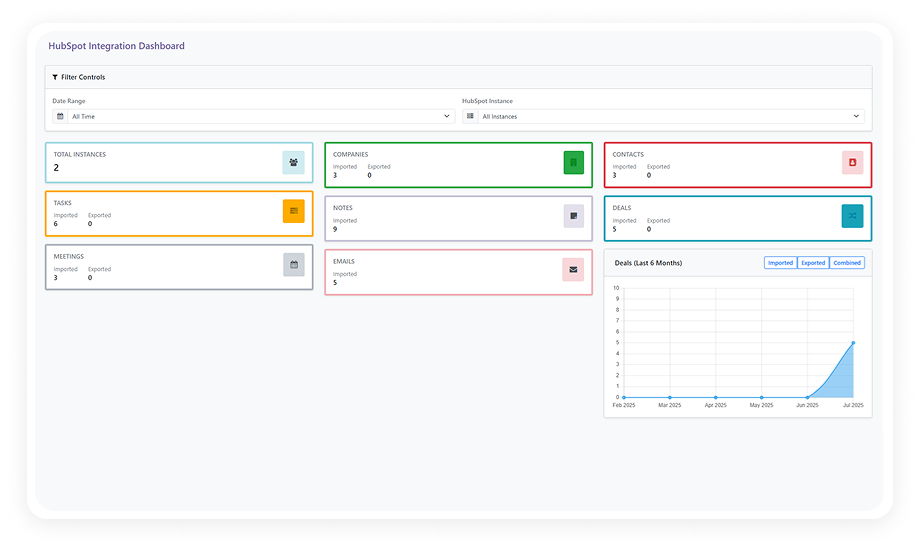Click the pink Emails envelope icon
The image size is (920, 550).
pos(573,270)
